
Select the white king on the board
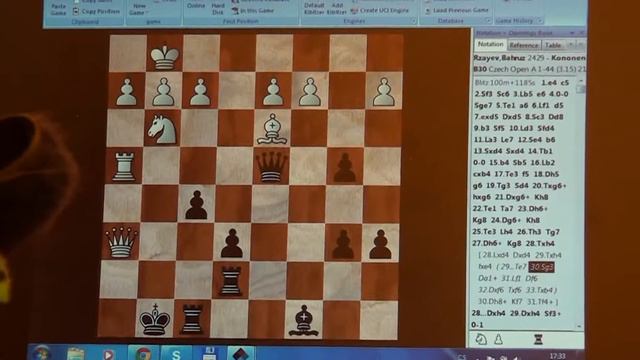pos(164,57)
